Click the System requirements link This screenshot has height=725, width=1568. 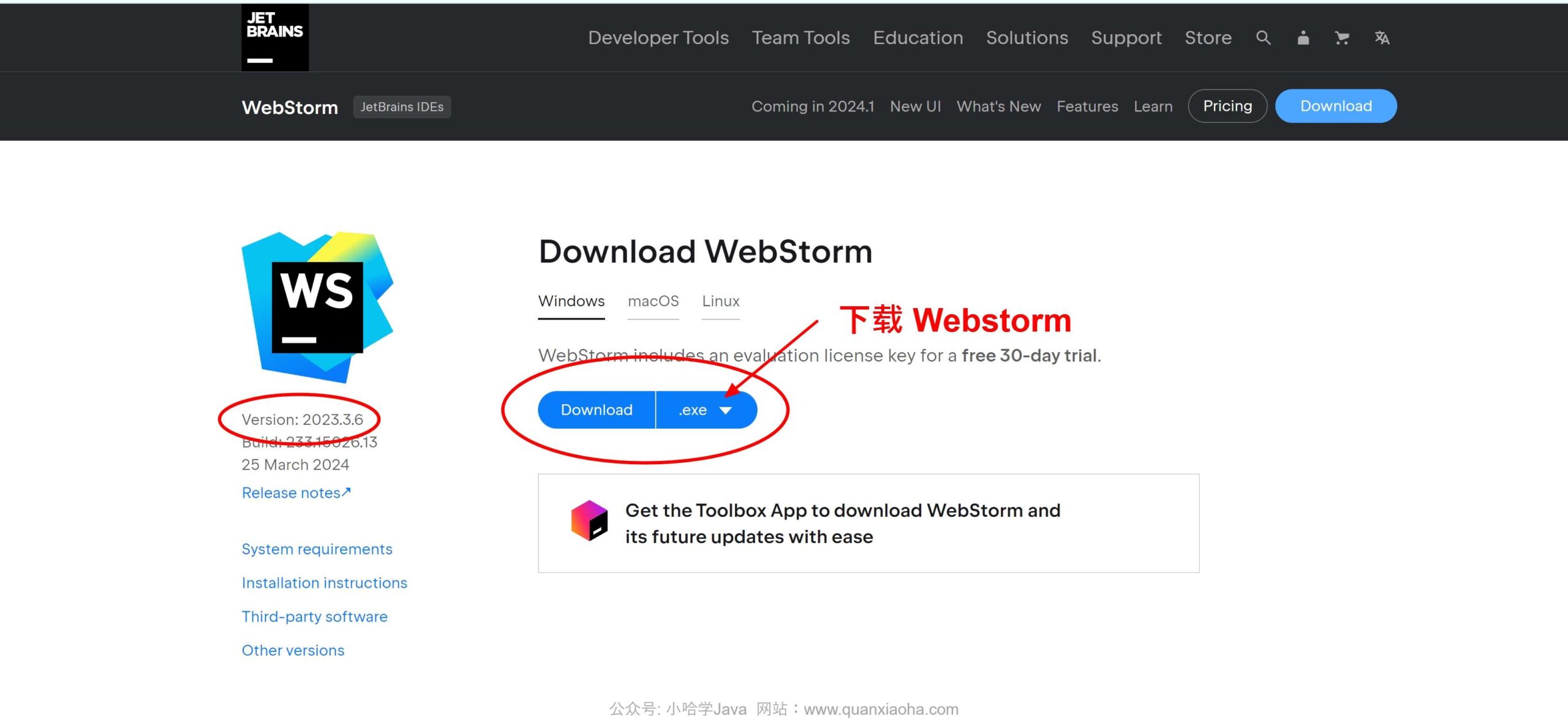click(x=317, y=547)
